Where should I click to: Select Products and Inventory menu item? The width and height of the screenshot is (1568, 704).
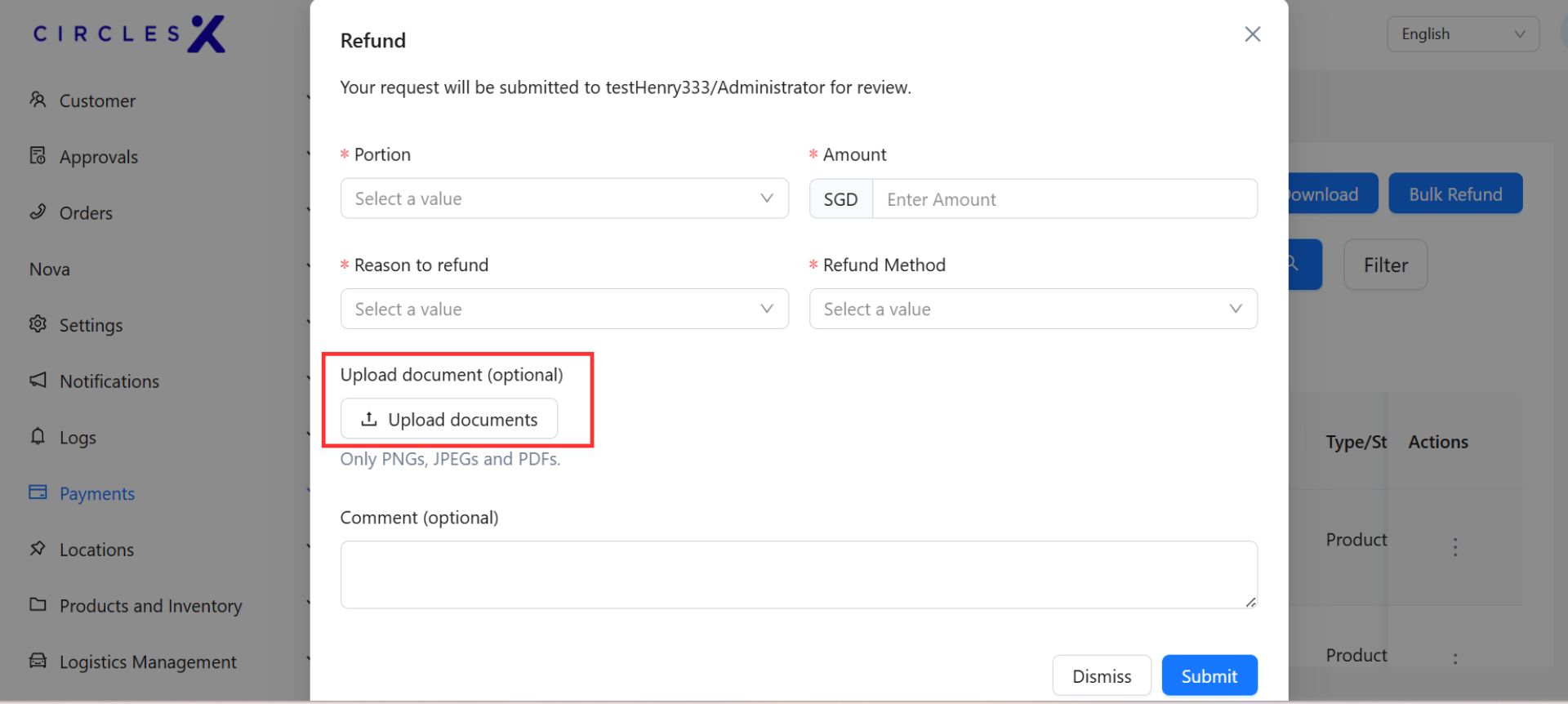coord(150,606)
